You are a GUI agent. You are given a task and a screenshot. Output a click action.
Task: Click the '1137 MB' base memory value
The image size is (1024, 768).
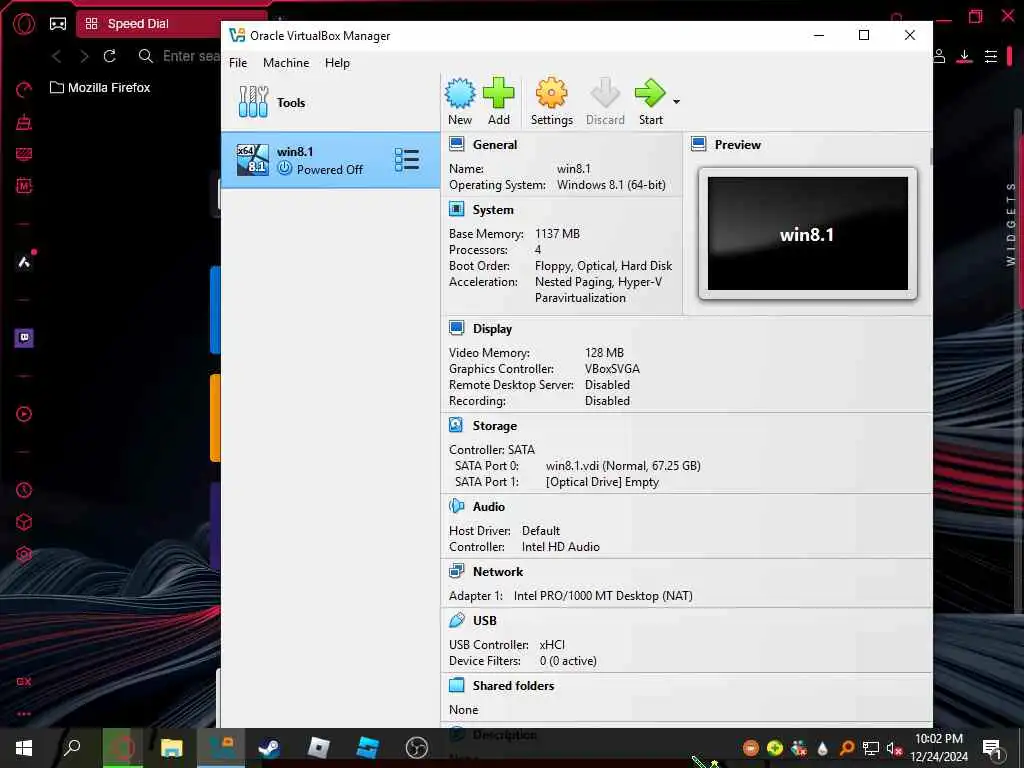(x=557, y=234)
